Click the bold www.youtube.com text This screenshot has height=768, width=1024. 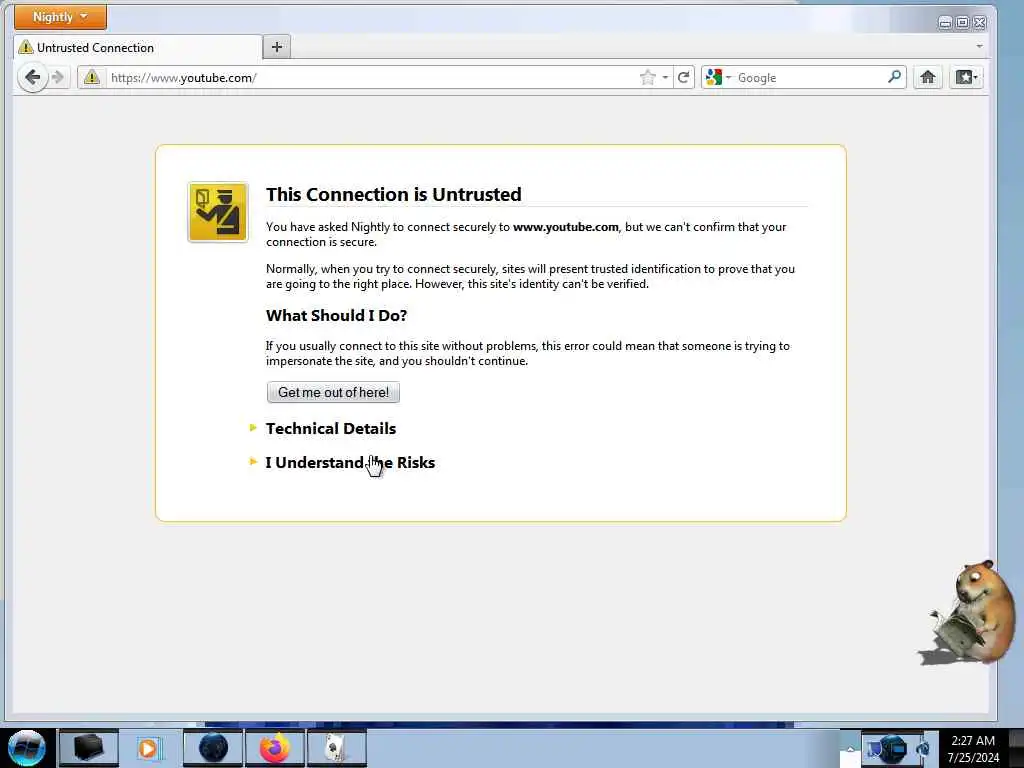[x=566, y=227]
